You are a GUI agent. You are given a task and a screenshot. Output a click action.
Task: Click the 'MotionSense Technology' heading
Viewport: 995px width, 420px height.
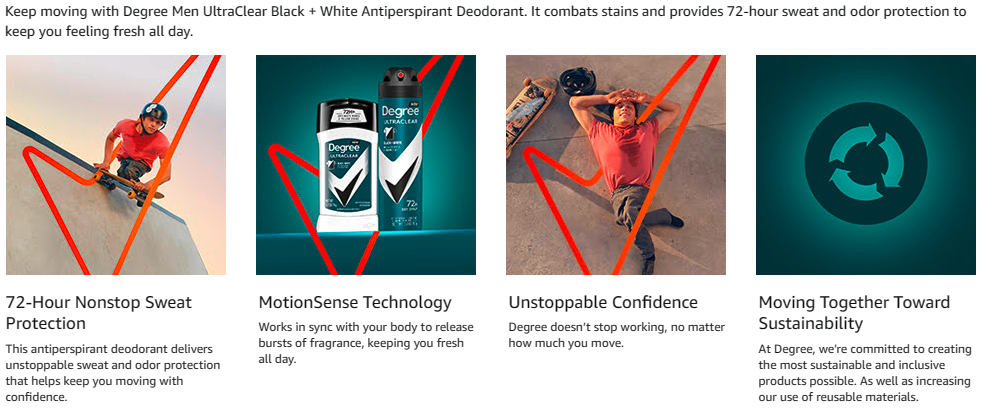355,303
